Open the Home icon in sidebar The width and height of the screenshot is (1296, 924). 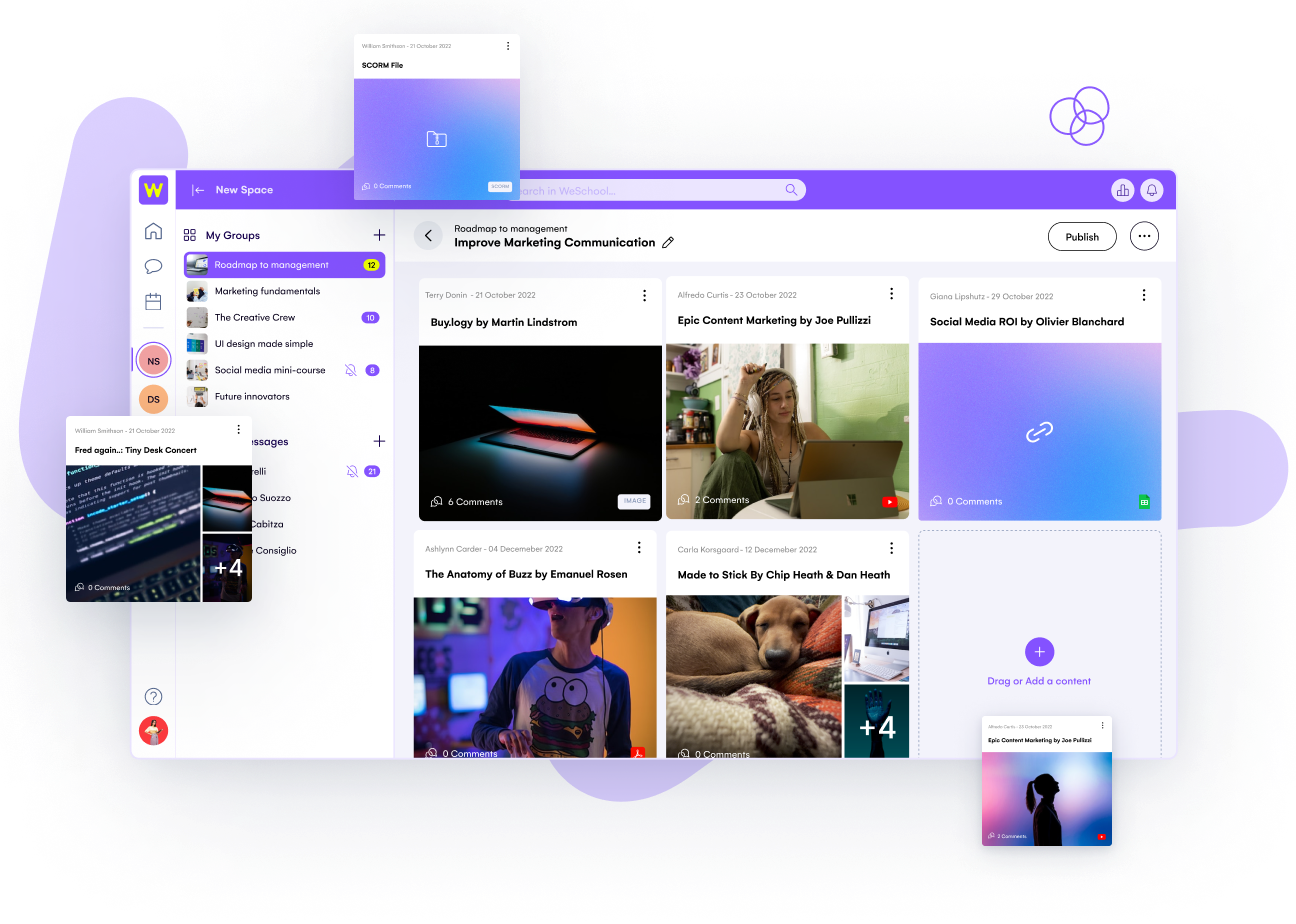pos(153,232)
